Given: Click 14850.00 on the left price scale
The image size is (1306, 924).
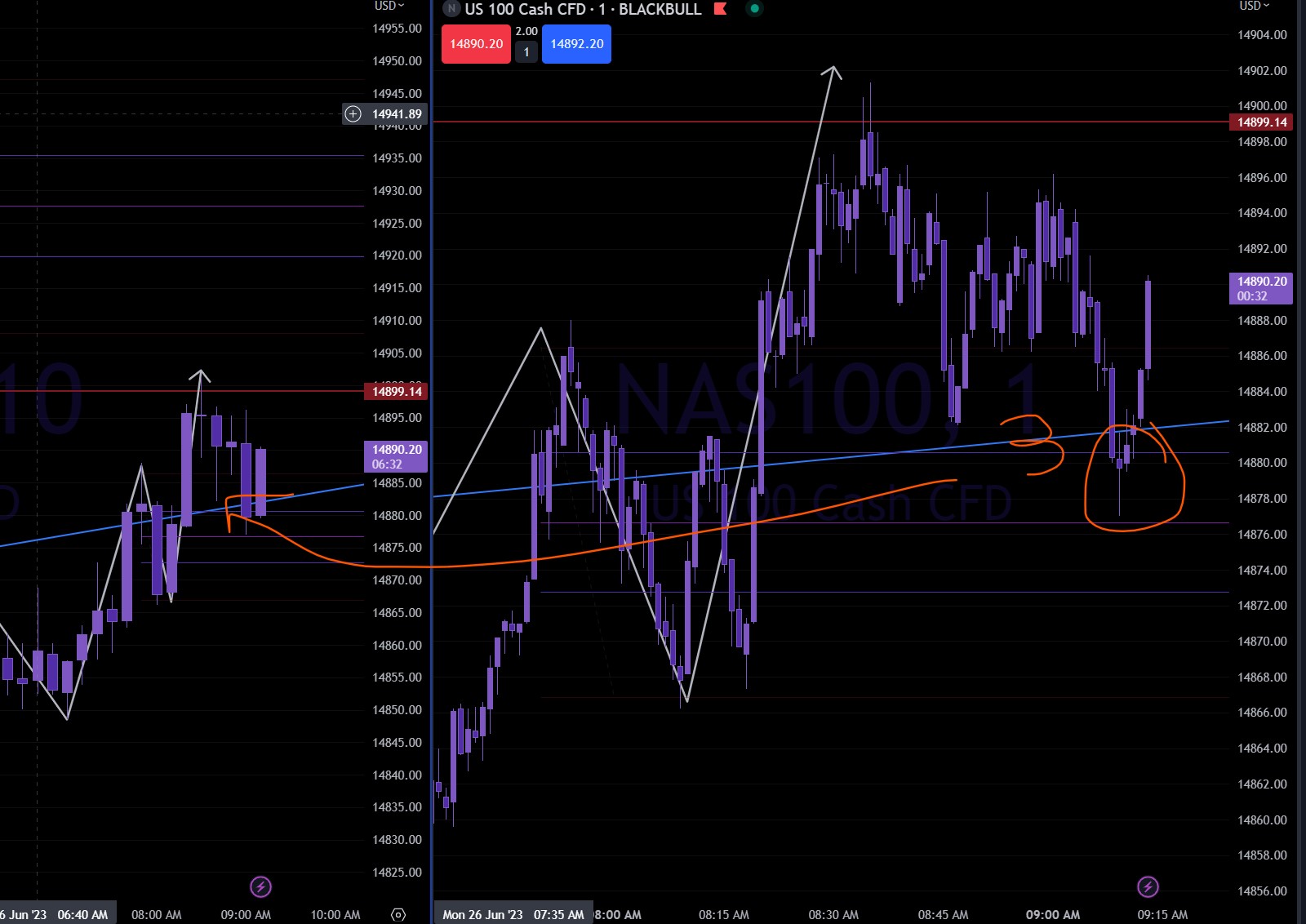Looking at the screenshot, I should pos(398,710).
